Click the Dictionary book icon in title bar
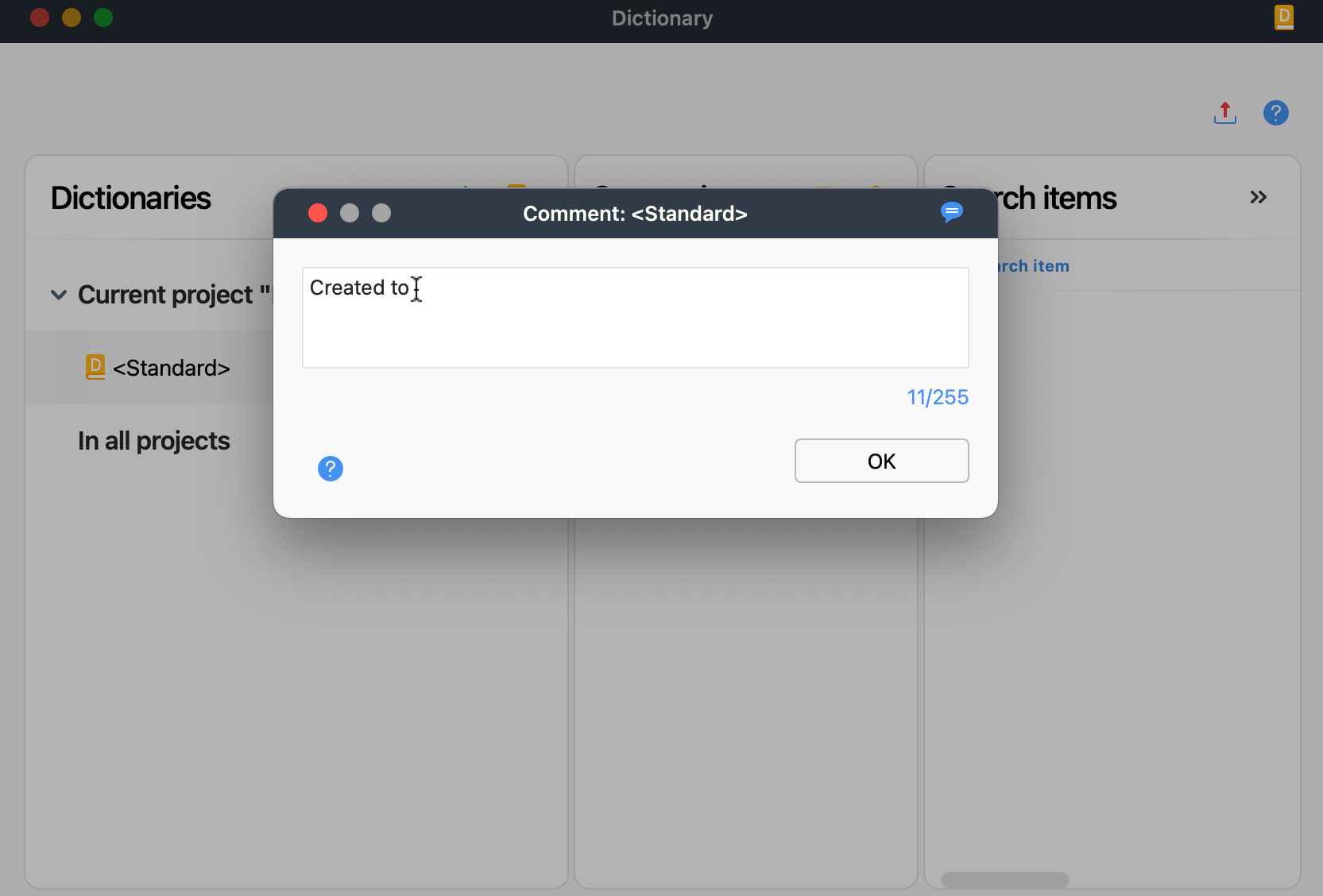1323x896 pixels. [x=1284, y=17]
